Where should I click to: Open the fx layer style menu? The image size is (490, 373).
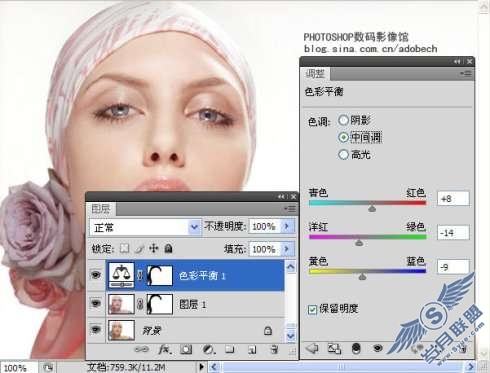pyautogui.click(x=165, y=349)
